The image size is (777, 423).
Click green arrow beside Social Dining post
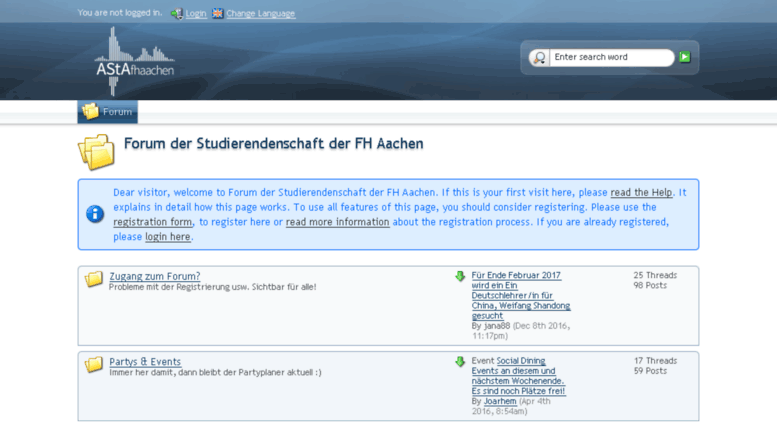pos(460,362)
